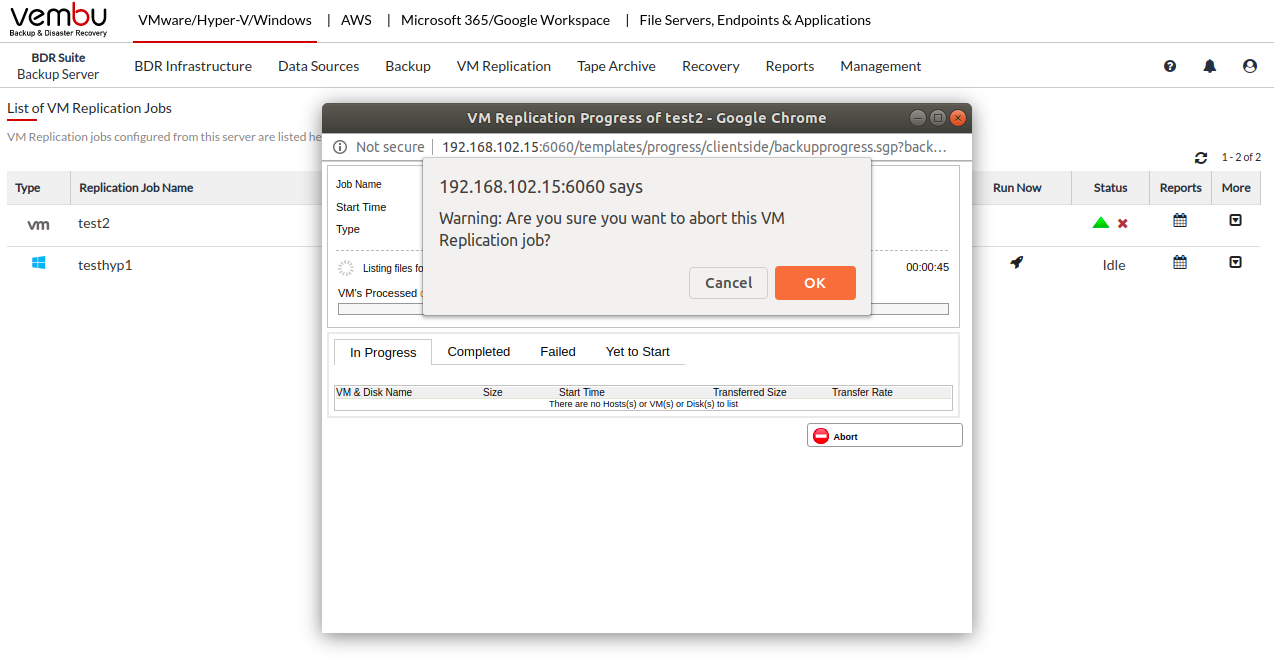
Task: Open the notifications bell icon
Action: pyautogui.click(x=1210, y=66)
